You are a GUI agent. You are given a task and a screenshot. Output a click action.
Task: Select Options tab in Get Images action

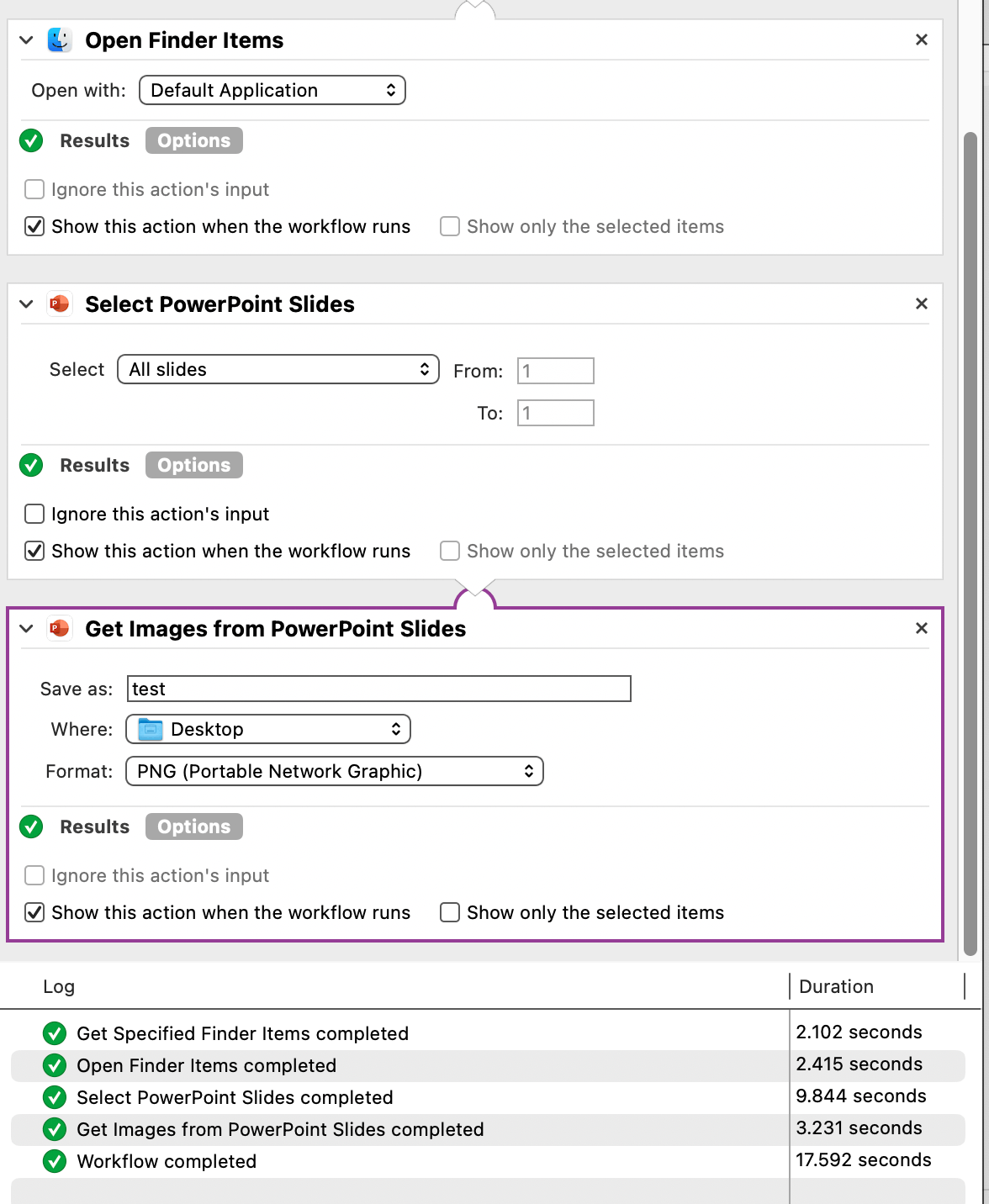click(x=194, y=826)
